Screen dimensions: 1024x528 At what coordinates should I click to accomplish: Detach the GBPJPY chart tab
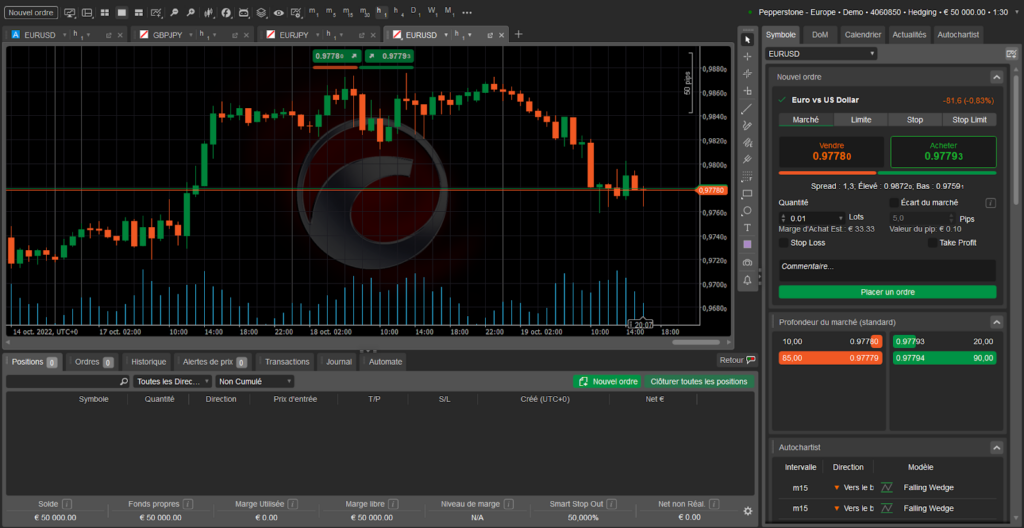pyautogui.click(x=234, y=35)
